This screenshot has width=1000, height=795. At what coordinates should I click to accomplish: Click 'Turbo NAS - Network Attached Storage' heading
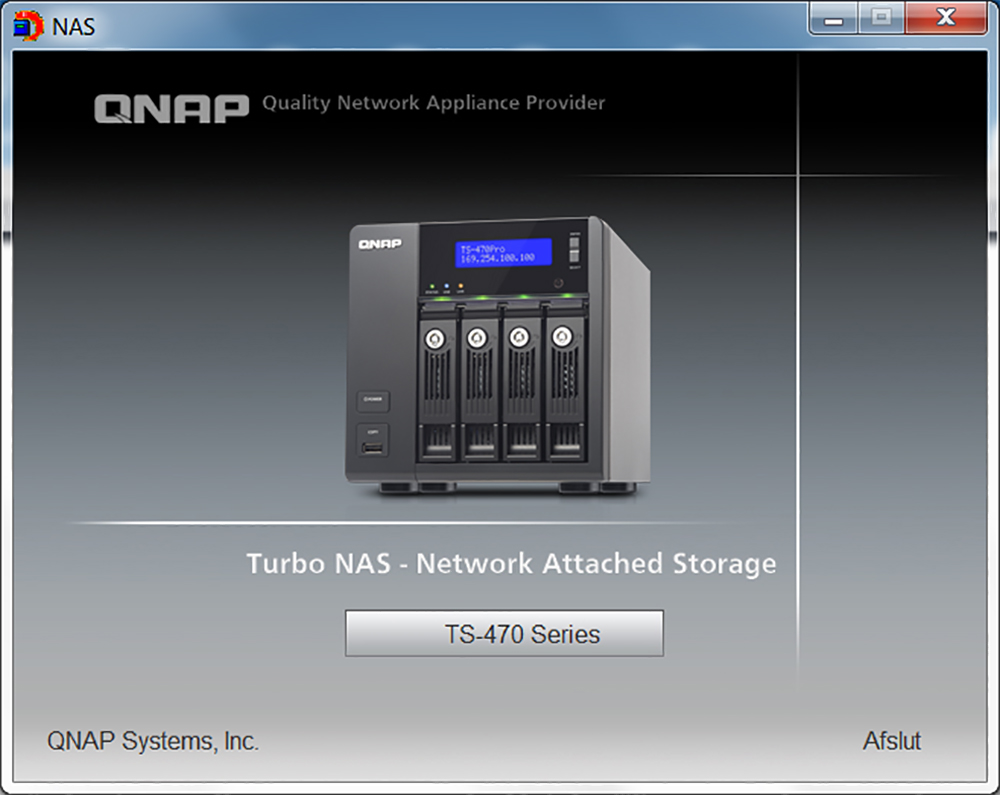(511, 564)
